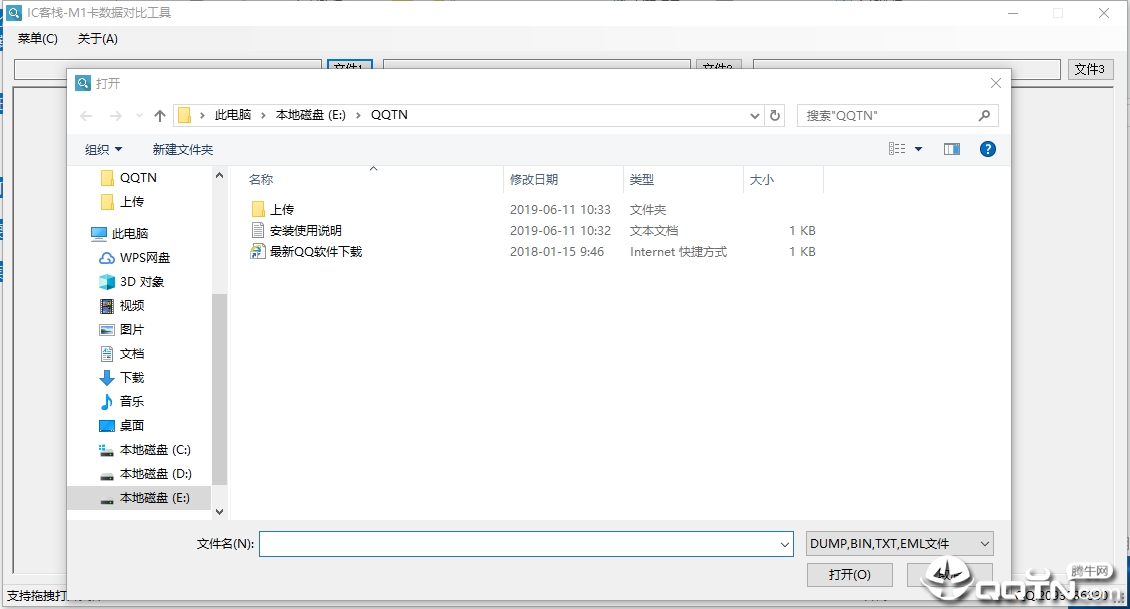Click the 安装使用说明 document icon
Image resolution: width=1130 pixels, height=609 pixels.
pos(258,231)
